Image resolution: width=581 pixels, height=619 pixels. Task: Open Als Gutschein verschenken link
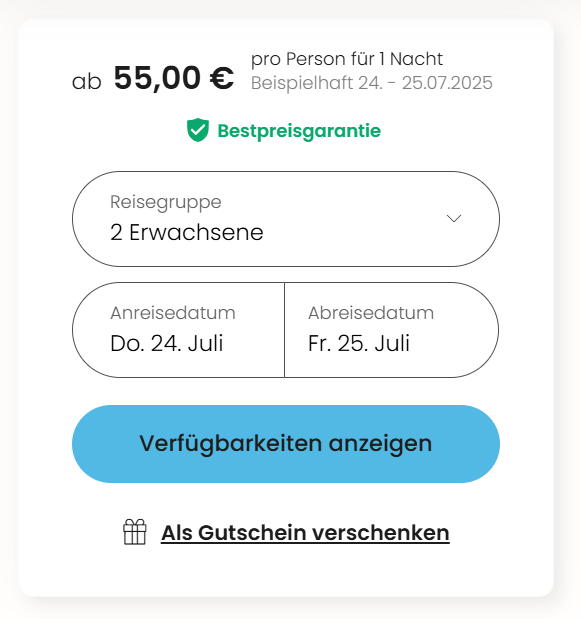click(305, 533)
